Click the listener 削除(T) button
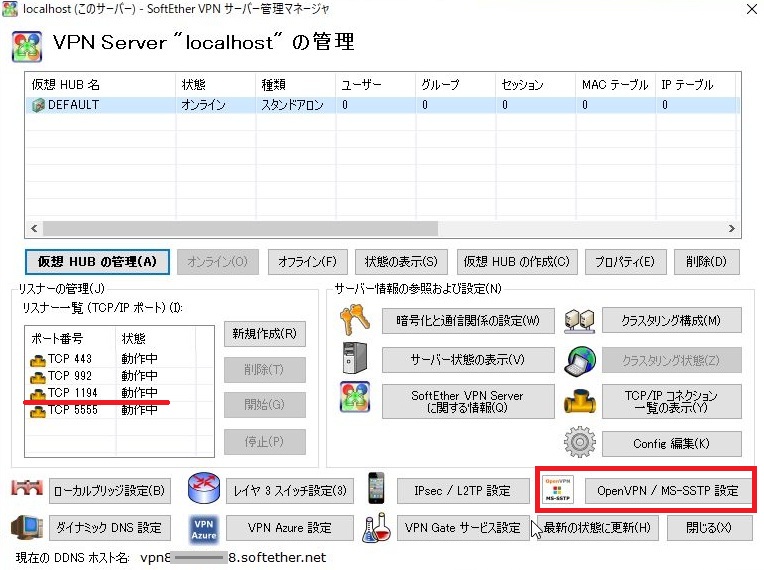This screenshot has height=570, width=764. pos(265,370)
